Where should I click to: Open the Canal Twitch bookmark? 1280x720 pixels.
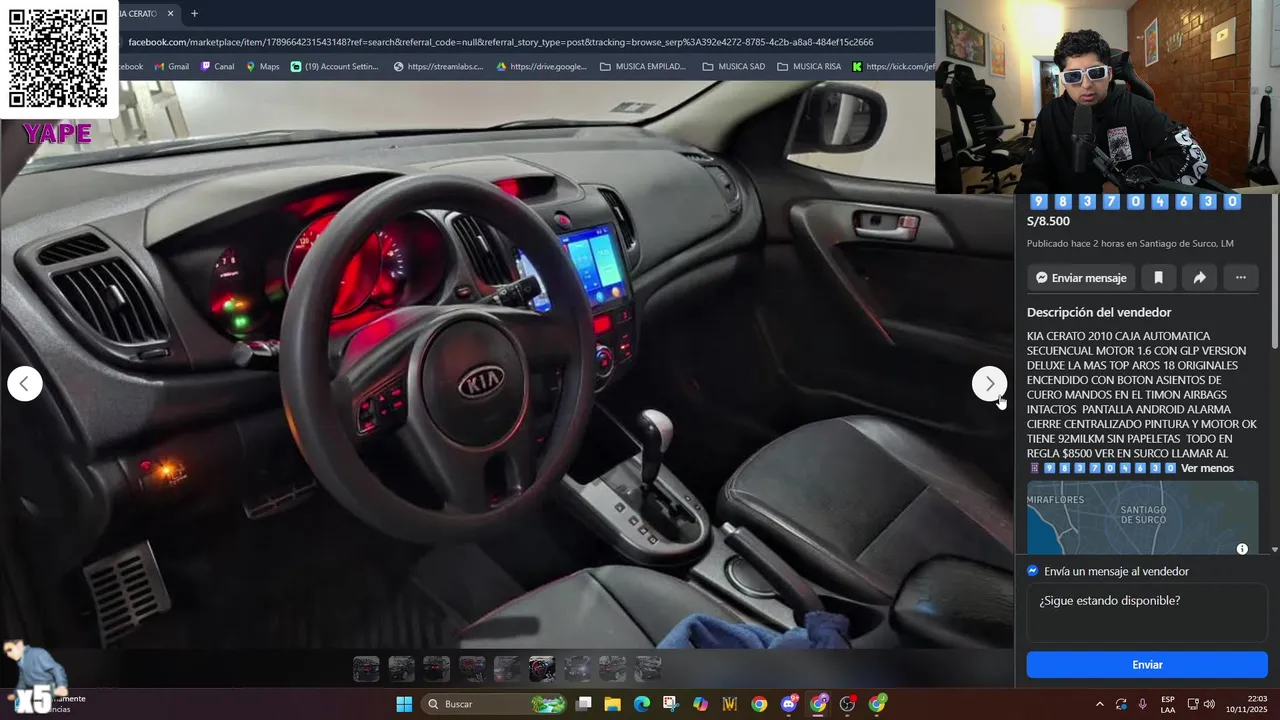click(217, 67)
